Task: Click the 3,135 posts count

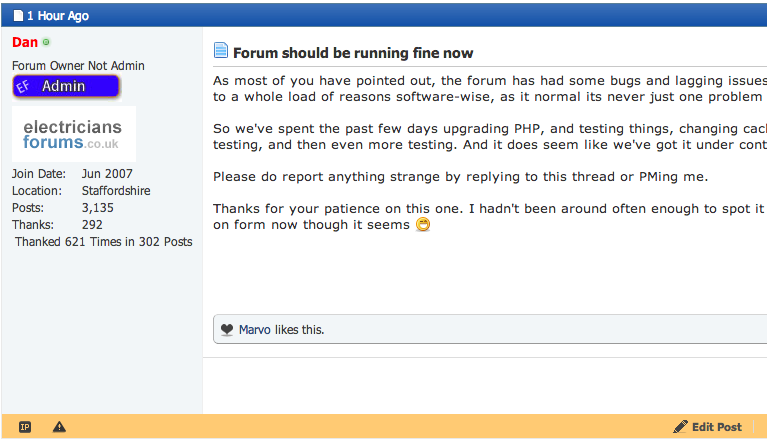Action: tap(97, 208)
